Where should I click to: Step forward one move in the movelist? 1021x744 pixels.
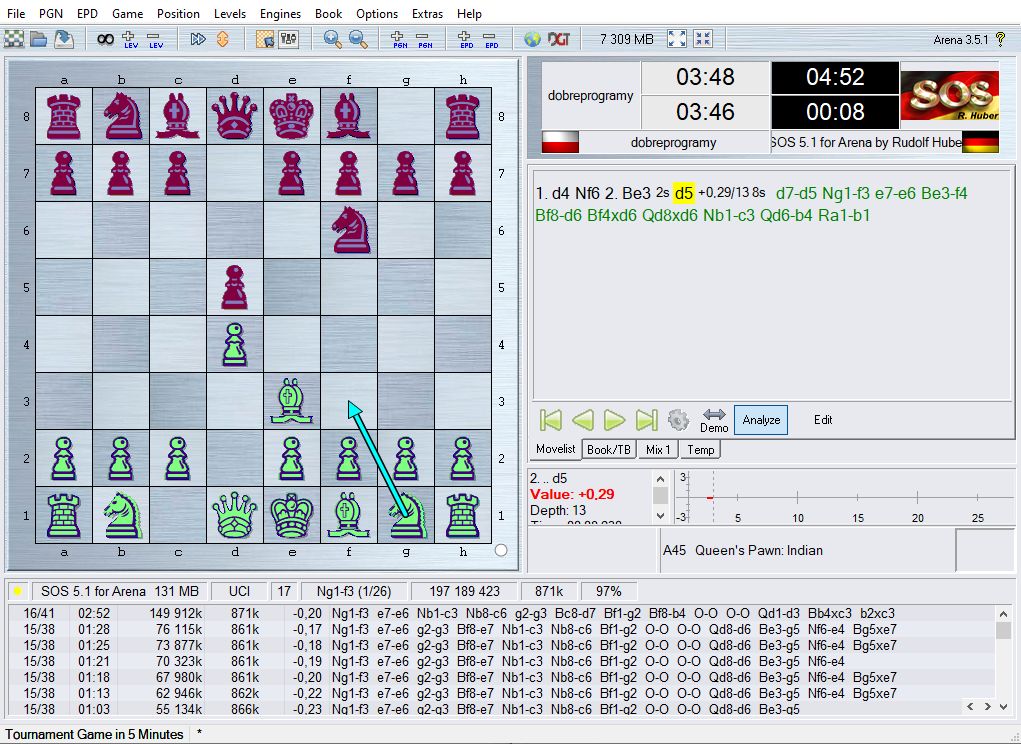[x=614, y=420]
